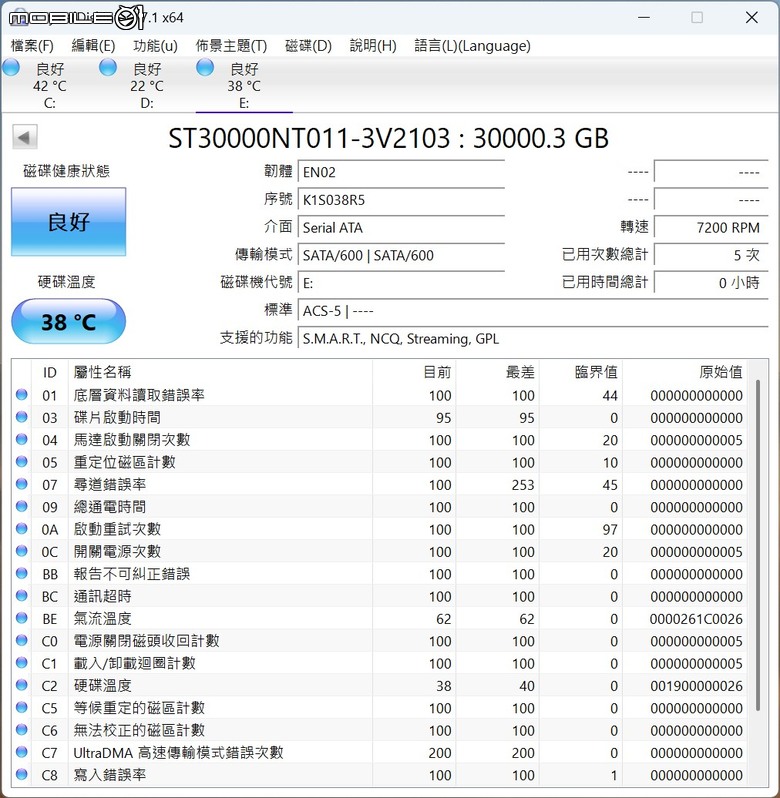This screenshot has height=798, width=780.
Task: Select the 馬達啟動關閉次數 attribute name
Action: point(132,440)
